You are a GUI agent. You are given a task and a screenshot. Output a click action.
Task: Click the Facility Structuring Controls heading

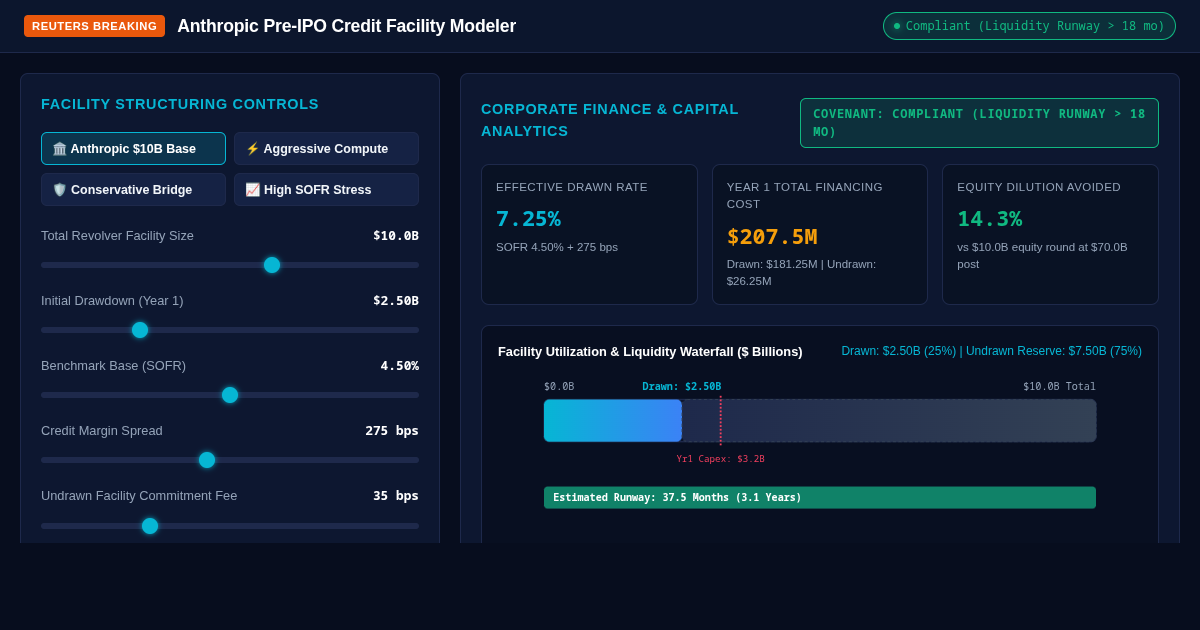(180, 104)
